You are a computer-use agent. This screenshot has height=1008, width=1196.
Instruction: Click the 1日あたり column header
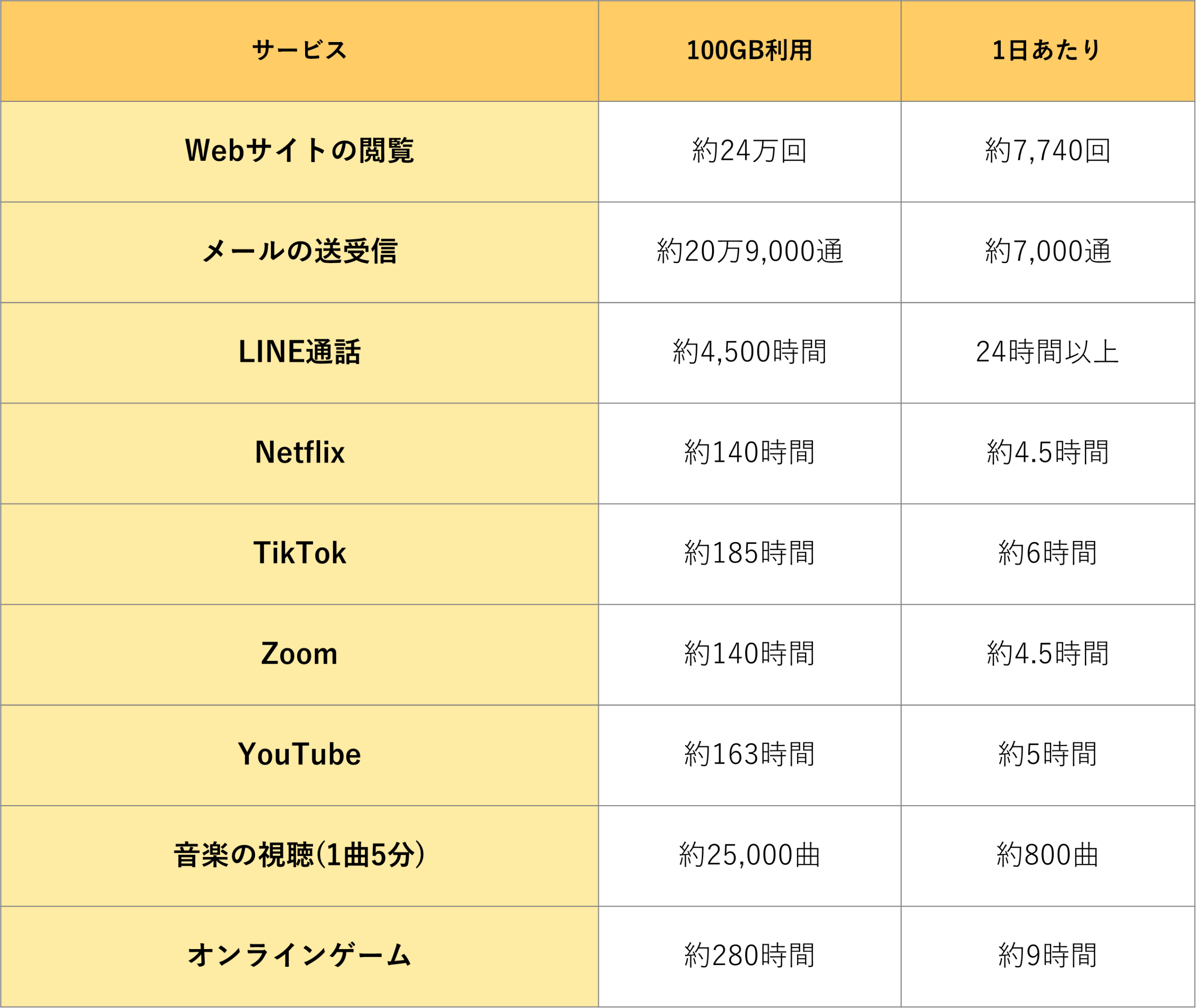[x=1047, y=50]
